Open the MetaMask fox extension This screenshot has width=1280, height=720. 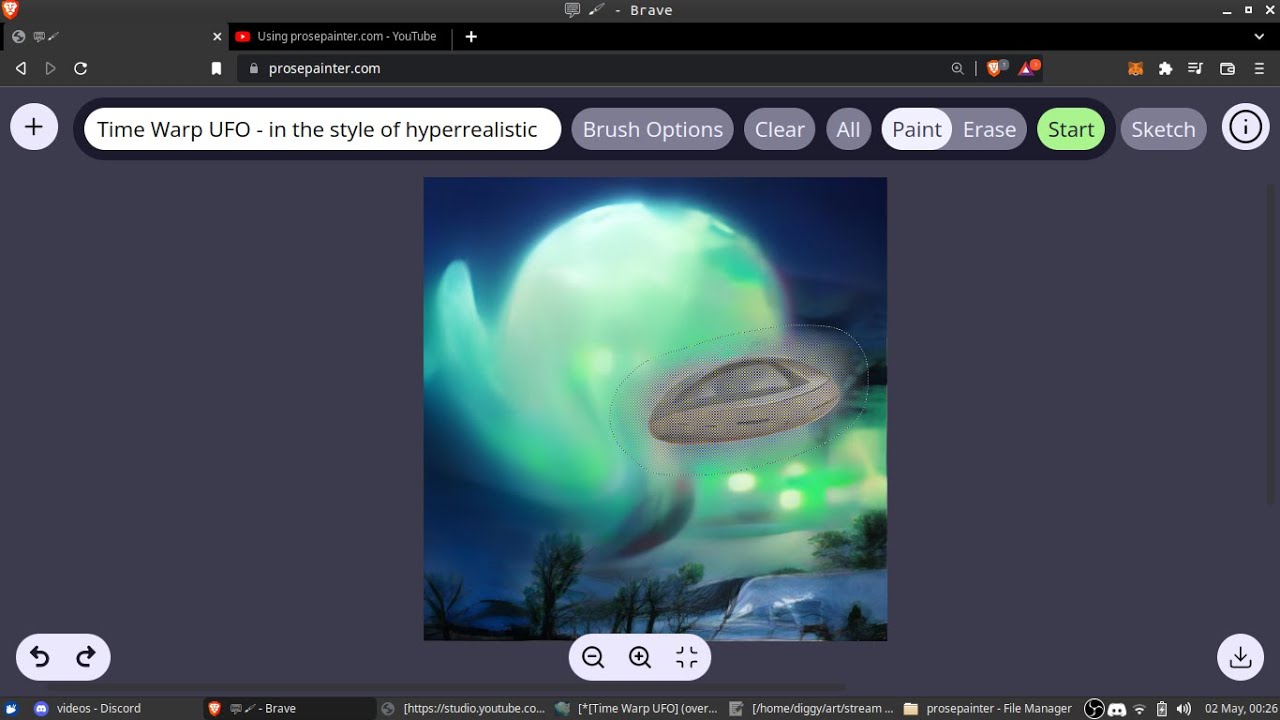coord(1136,68)
